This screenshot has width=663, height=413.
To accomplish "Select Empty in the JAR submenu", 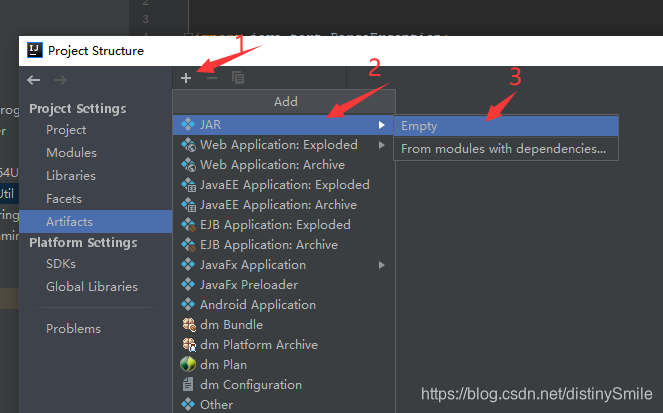I will pyautogui.click(x=506, y=126).
